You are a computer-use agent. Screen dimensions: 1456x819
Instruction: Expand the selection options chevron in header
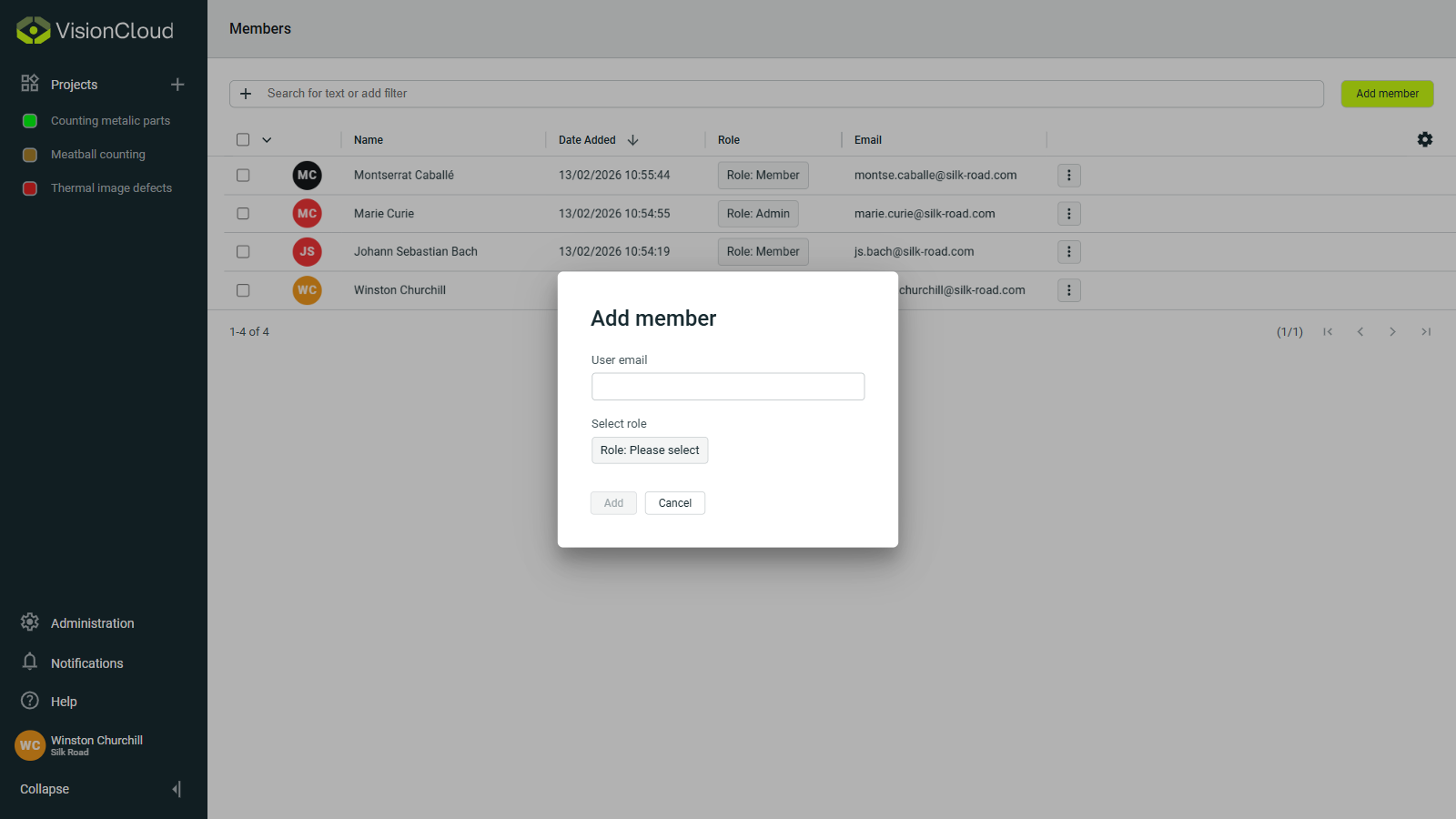[x=267, y=140]
